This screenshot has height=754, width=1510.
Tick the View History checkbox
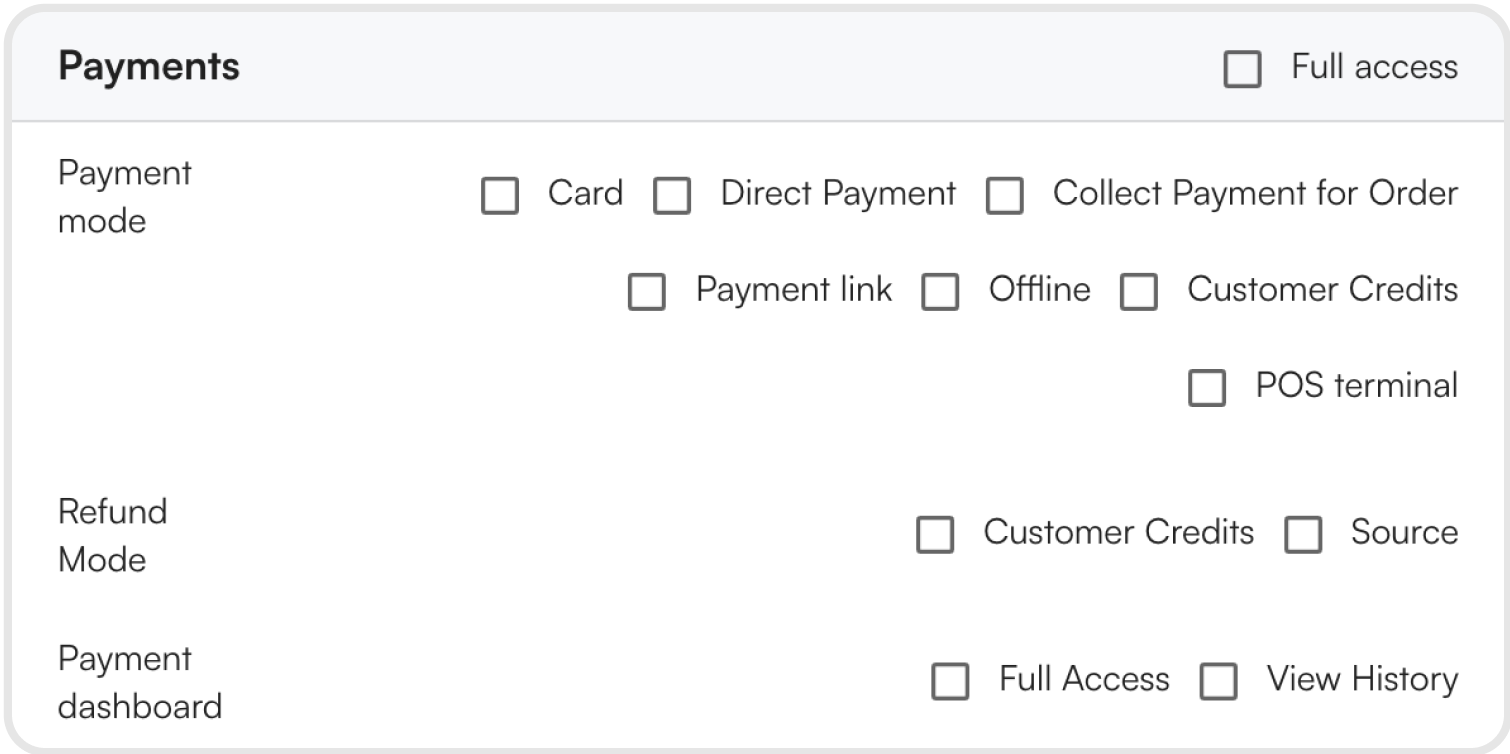1218,682
